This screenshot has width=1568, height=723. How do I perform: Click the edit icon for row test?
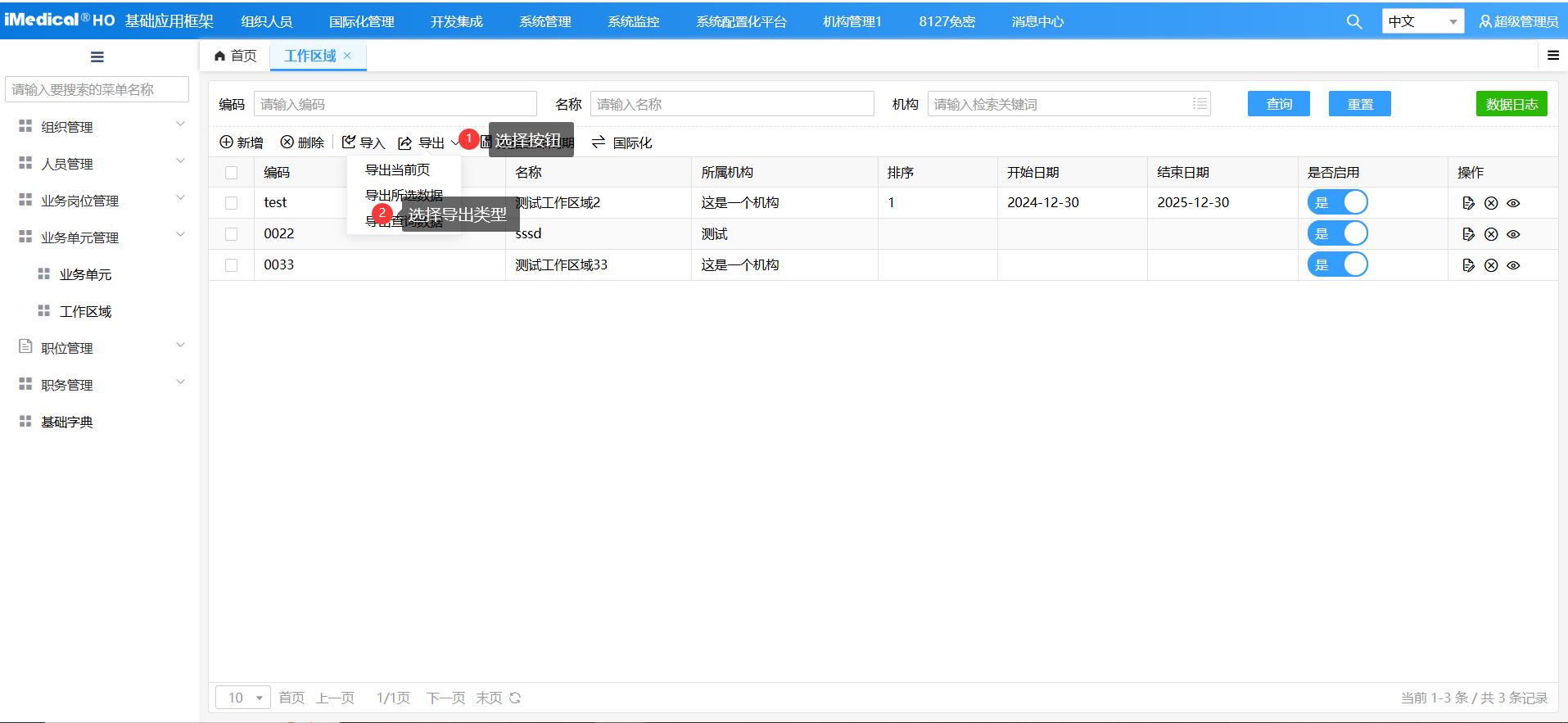point(1468,203)
